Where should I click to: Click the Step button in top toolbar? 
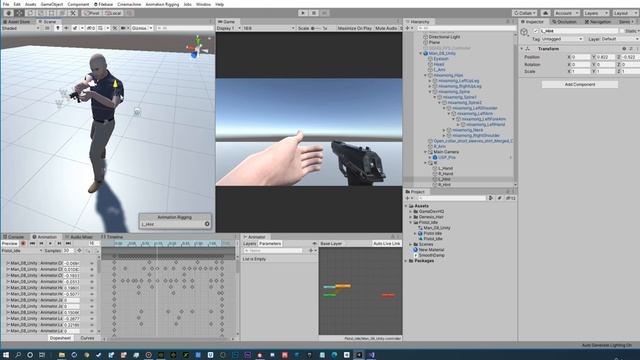[x=324, y=13]
